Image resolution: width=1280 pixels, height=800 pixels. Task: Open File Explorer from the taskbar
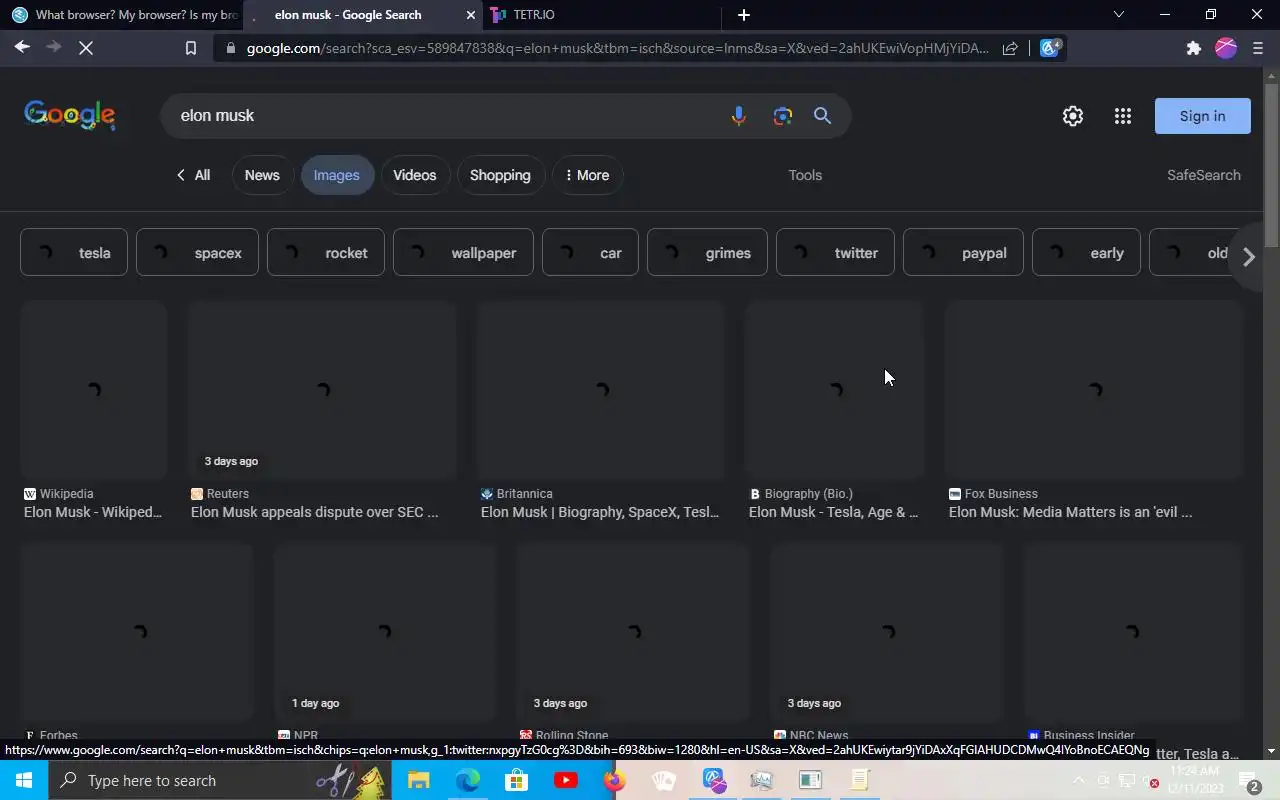pyautogui.click(x=418, y=780)
